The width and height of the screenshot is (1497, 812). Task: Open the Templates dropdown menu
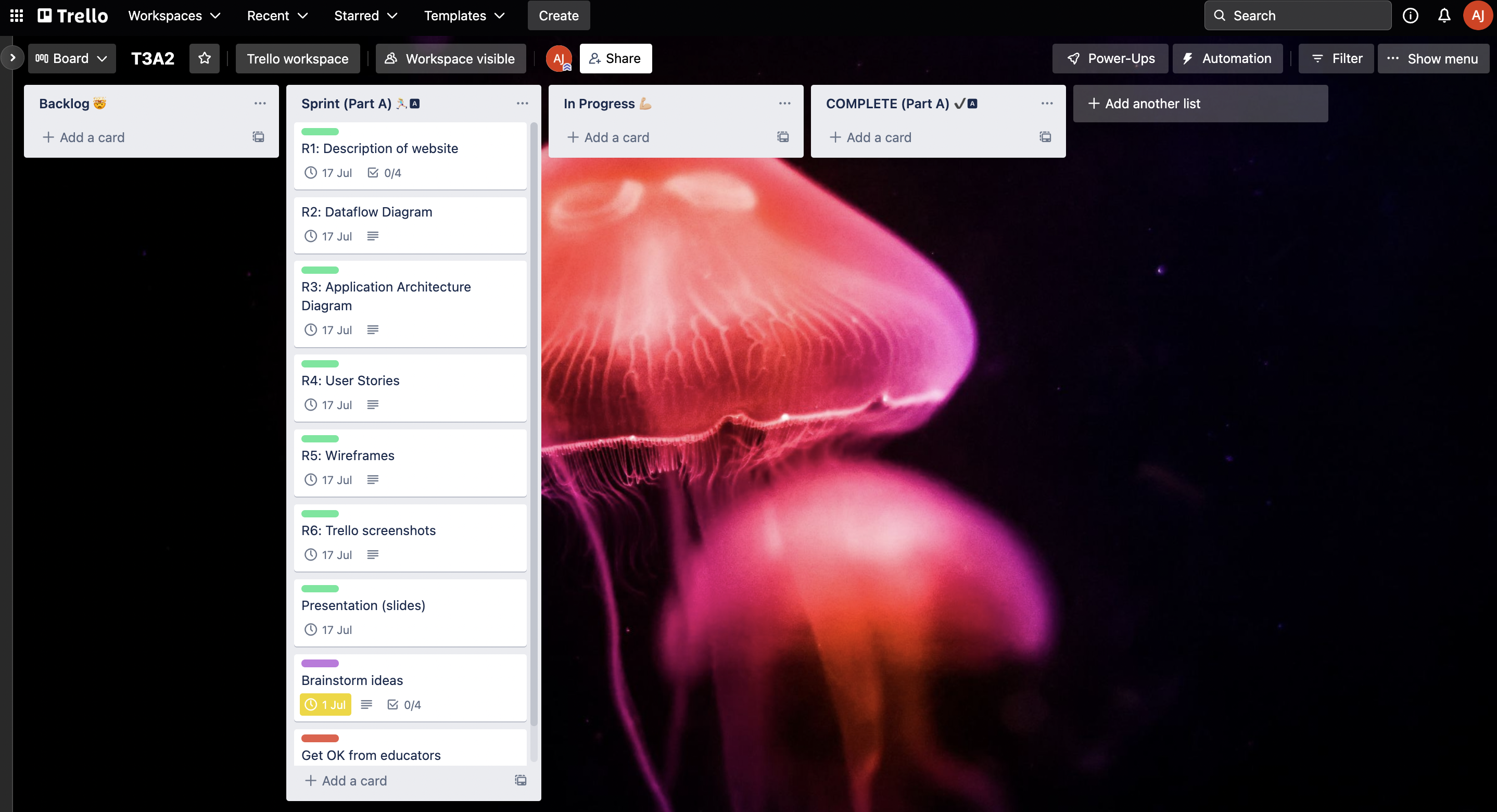[x=464, y=16]
